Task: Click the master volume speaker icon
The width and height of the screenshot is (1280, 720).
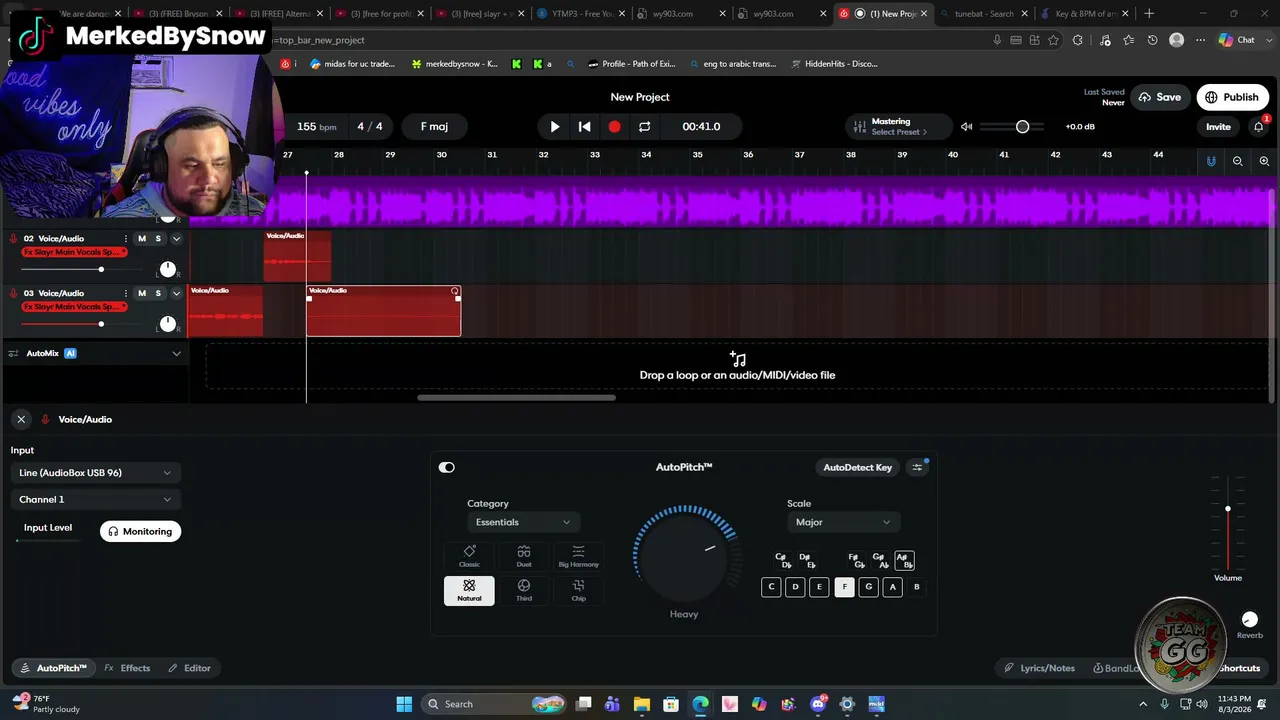Action: coord(966,127)
